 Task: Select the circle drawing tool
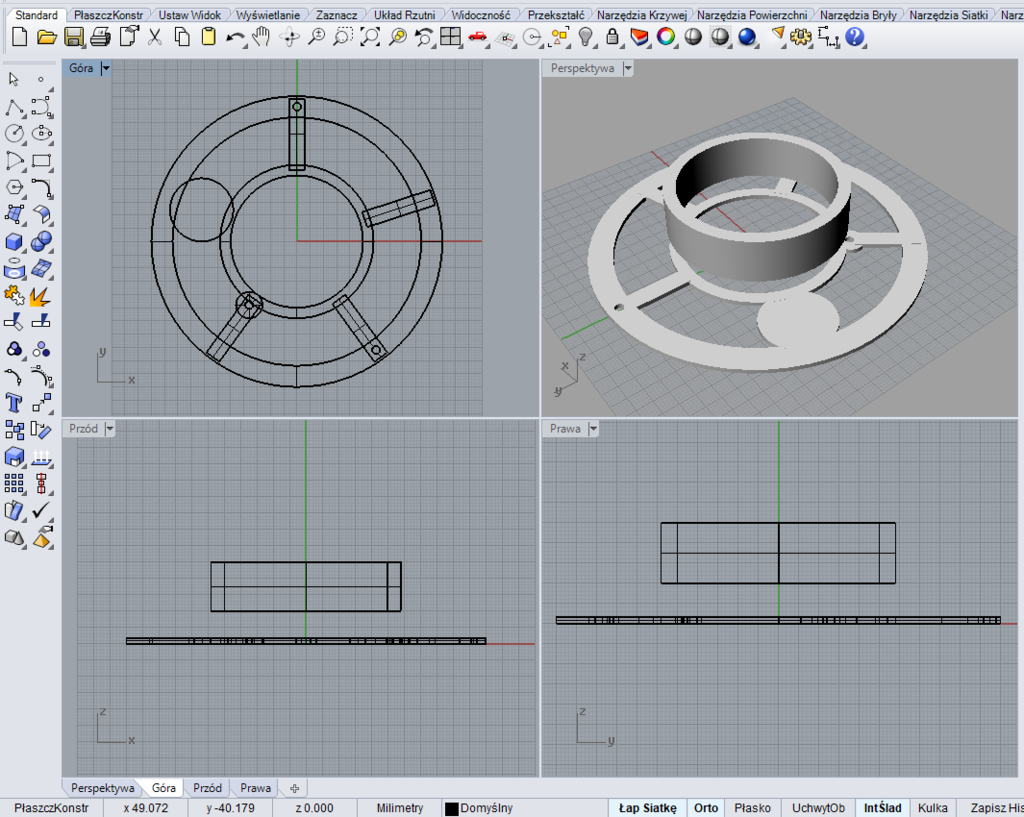pos(12,133)
